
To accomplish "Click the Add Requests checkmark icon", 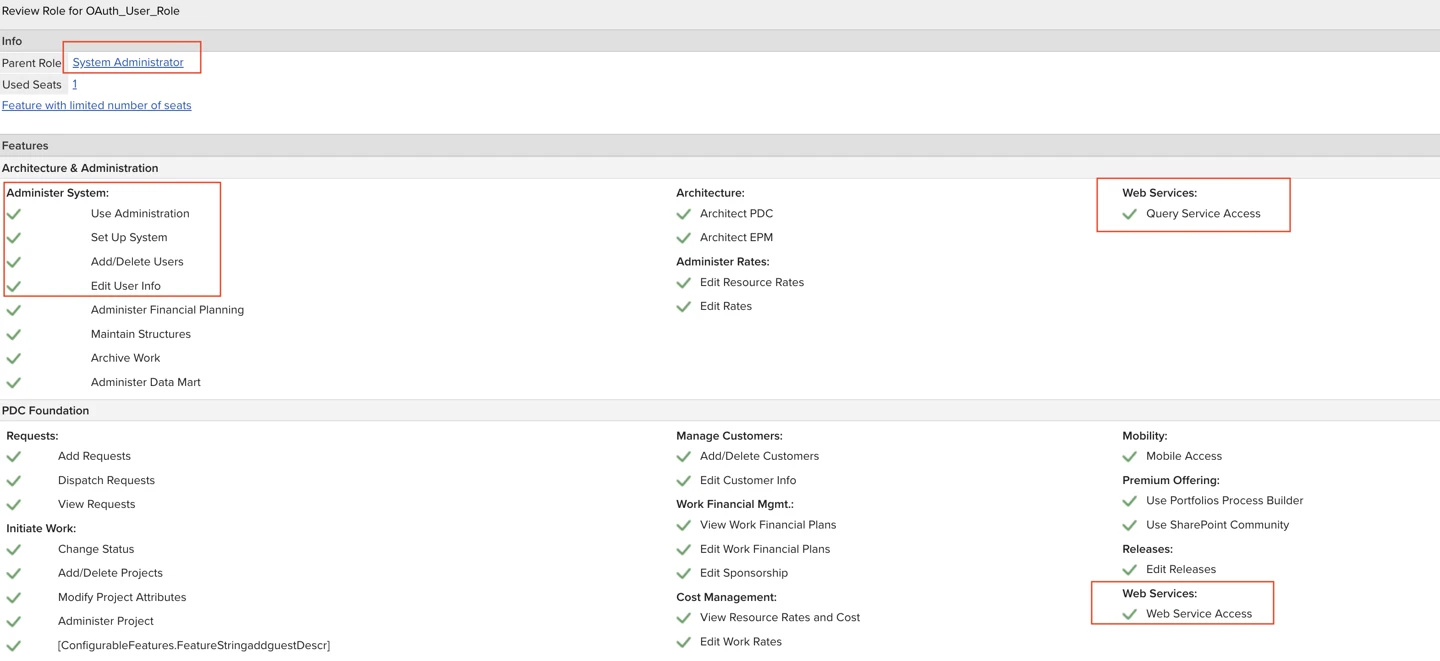I will point(14,457).
